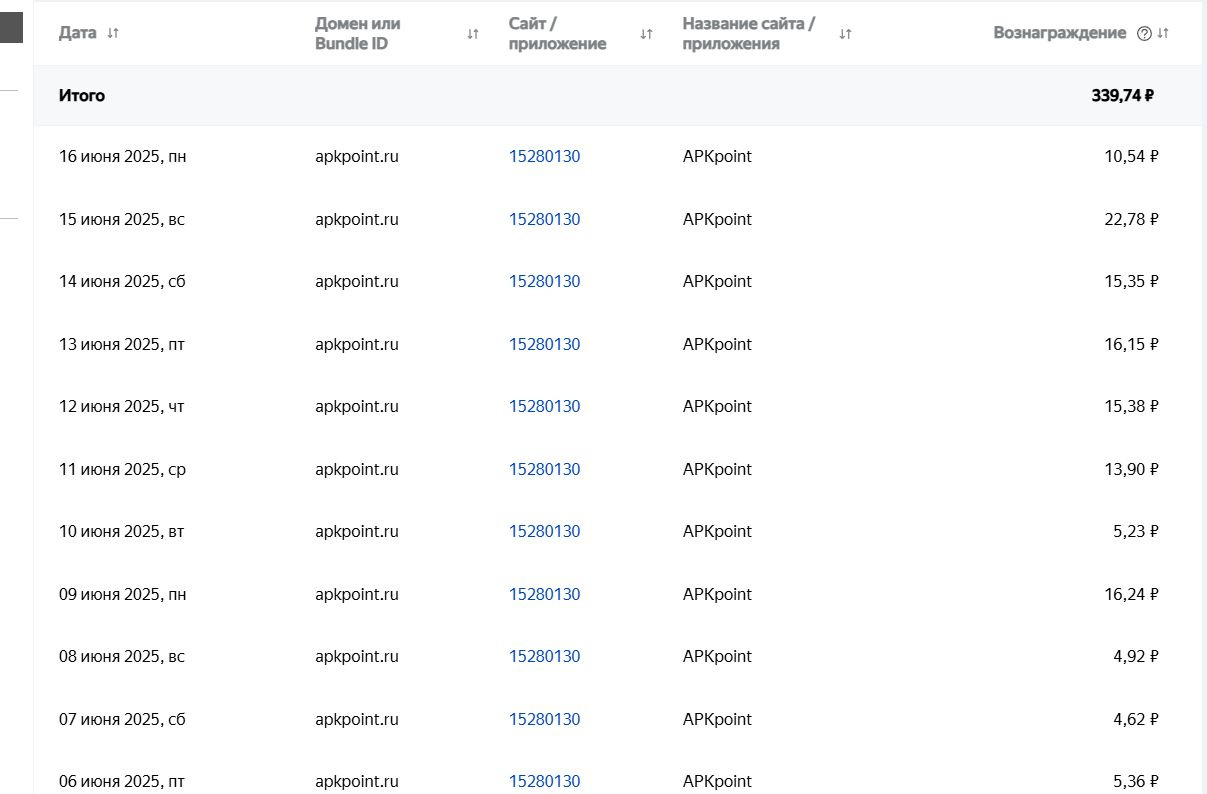Click the Дата column header text
1207x794 pixels.
pyautogui.click(x=78, y=33)
